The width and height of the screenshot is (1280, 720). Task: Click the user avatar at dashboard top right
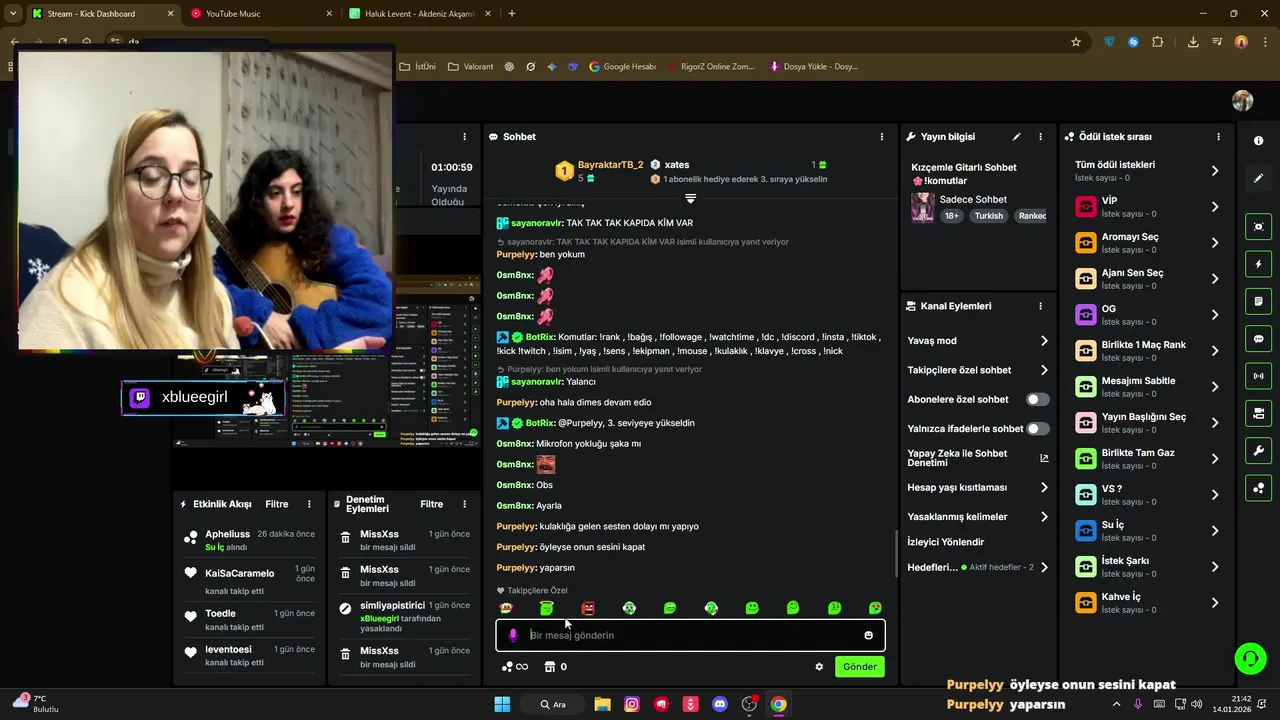[x=1242, y=101]
